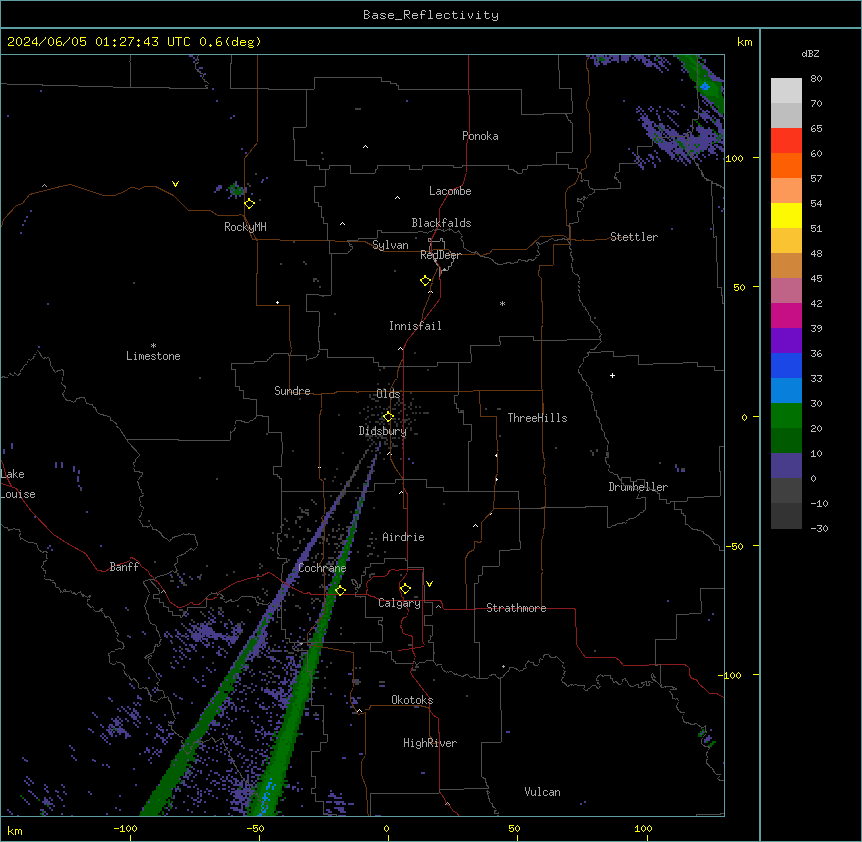Select the Vulcan label
This screenshot has height=842, width=862.
pos(543,792)
